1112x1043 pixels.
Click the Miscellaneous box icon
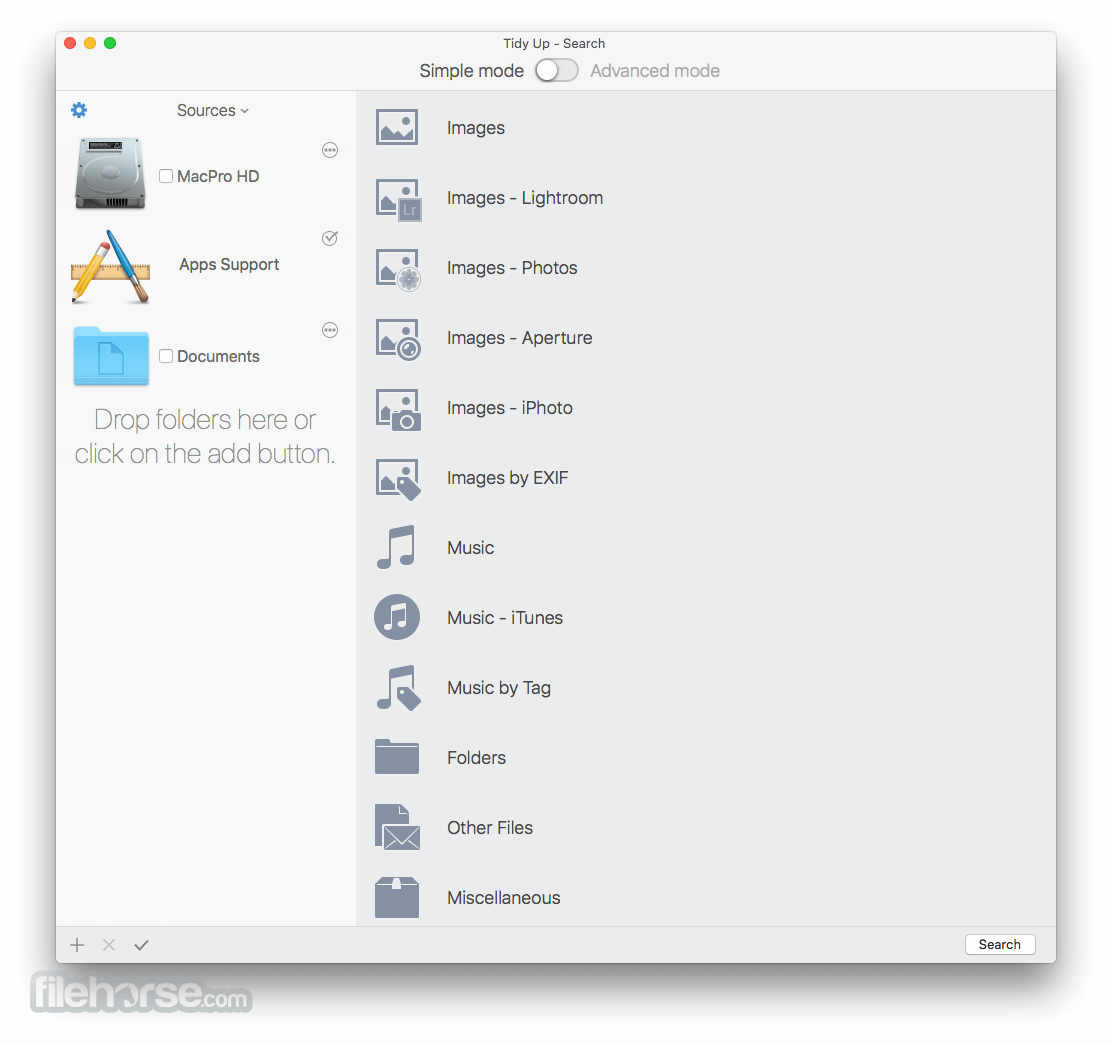[x=396, y=897]
